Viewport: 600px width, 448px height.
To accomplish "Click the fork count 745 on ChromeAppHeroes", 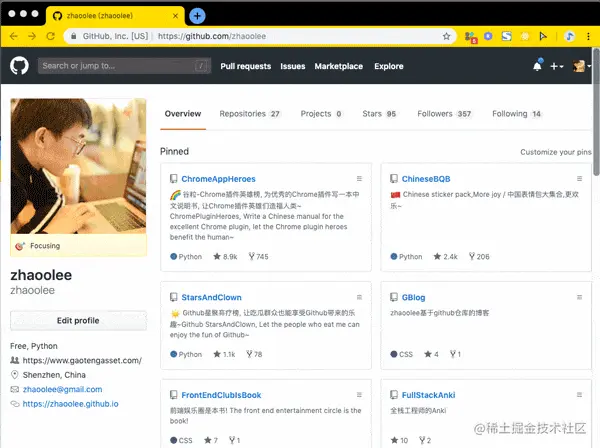I will point(258,257).
